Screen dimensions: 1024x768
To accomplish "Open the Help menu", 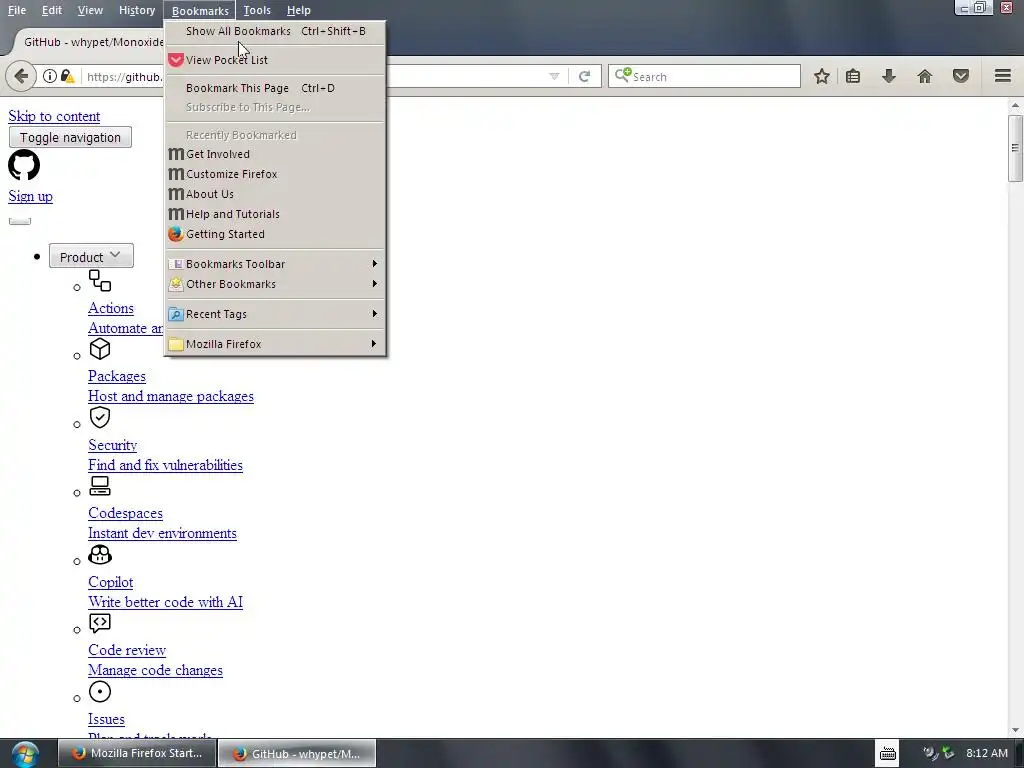I will pyautogui.click(x=298, y=10).
